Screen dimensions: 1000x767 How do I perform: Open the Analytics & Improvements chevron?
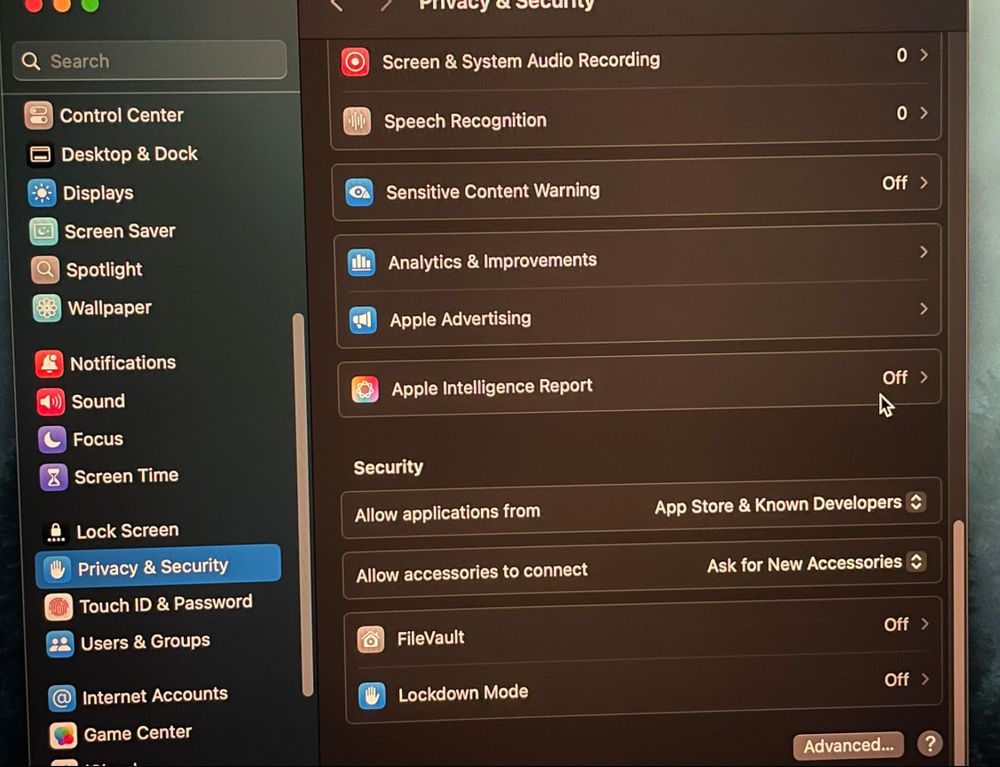tap(923, 252)
